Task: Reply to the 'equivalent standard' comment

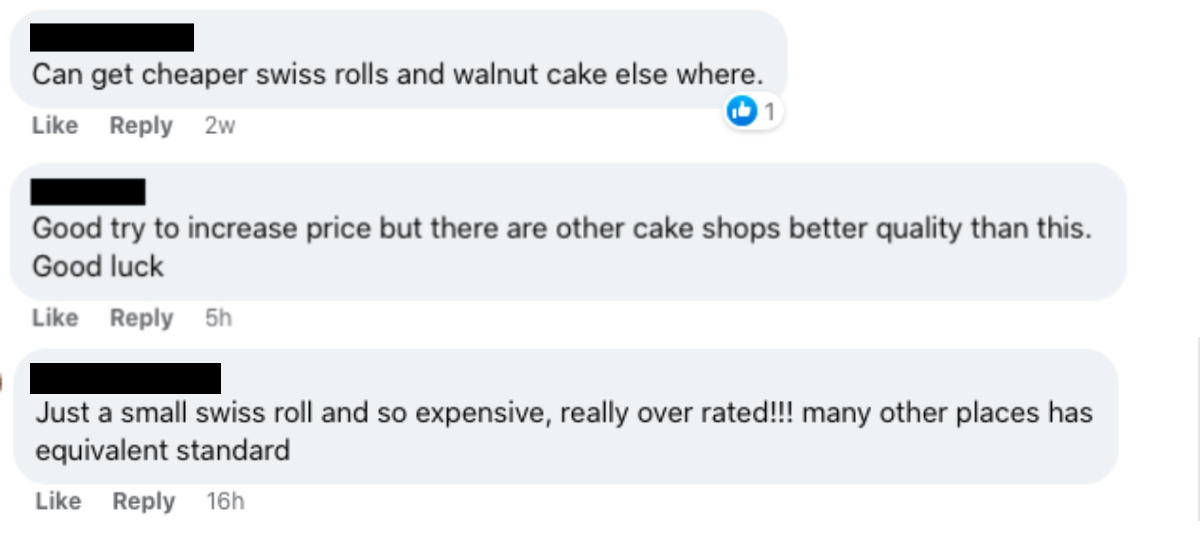Action: tap(144, 501)
